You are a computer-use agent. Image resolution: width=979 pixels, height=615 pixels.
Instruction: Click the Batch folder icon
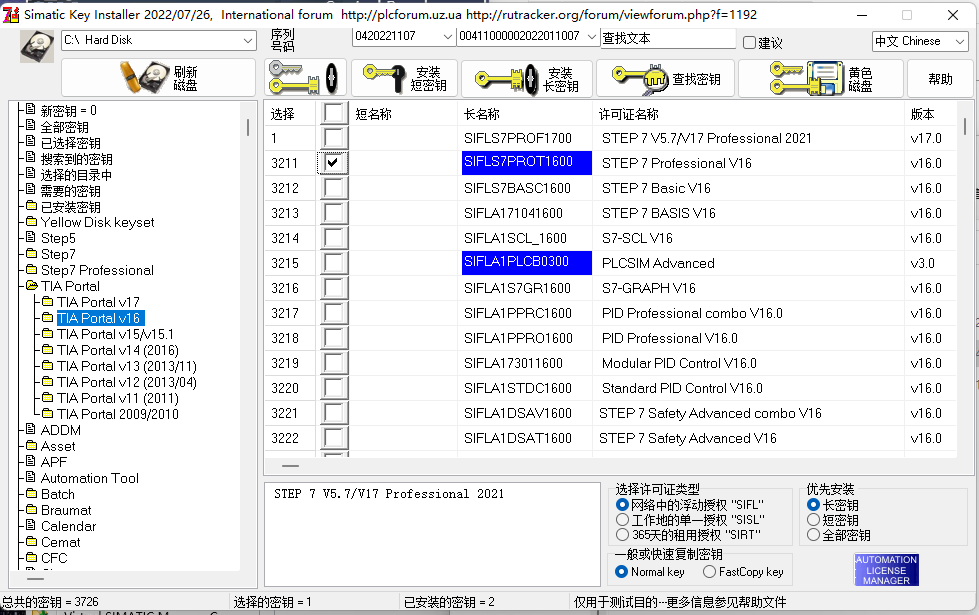[32, 493]
